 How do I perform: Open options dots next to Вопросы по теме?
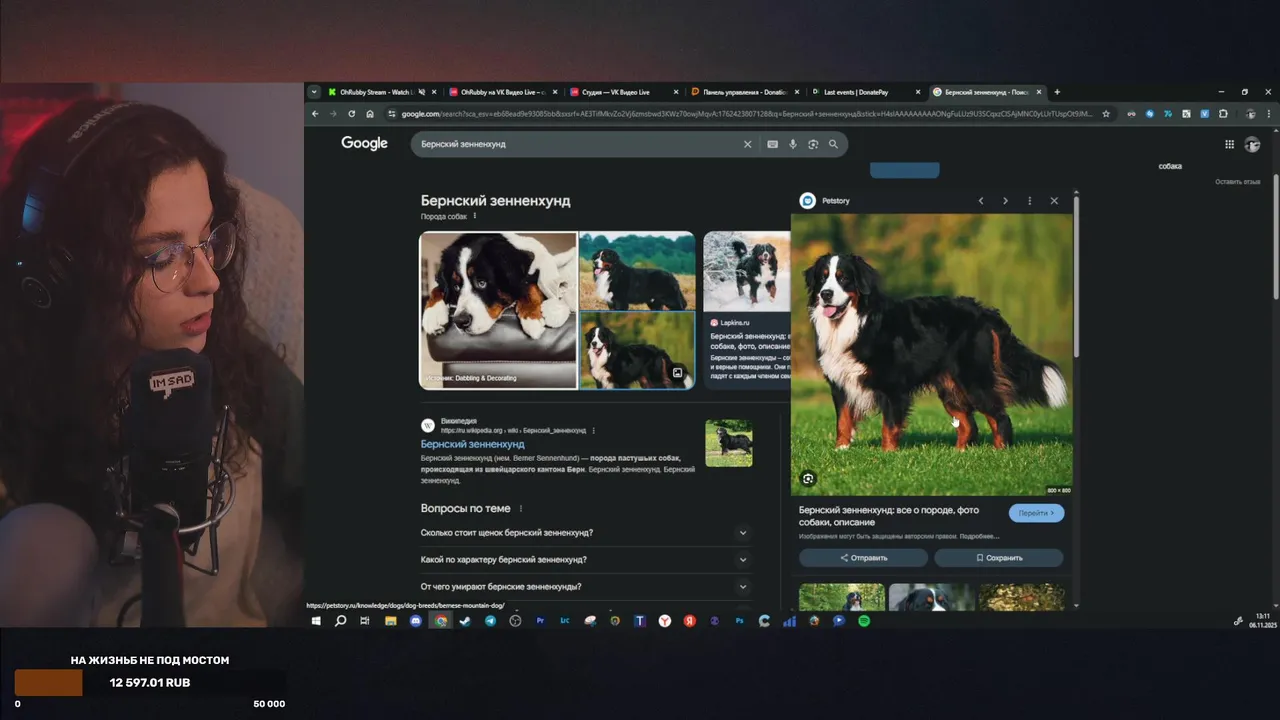(521, 509)
